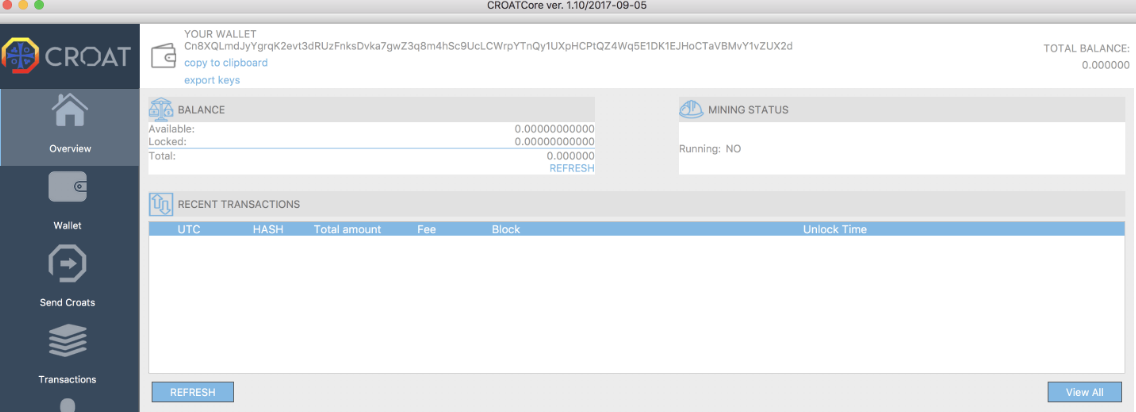The image size is (1136, 412).
Task: Open Send Croats arrow icon
Action: (67, 264)
